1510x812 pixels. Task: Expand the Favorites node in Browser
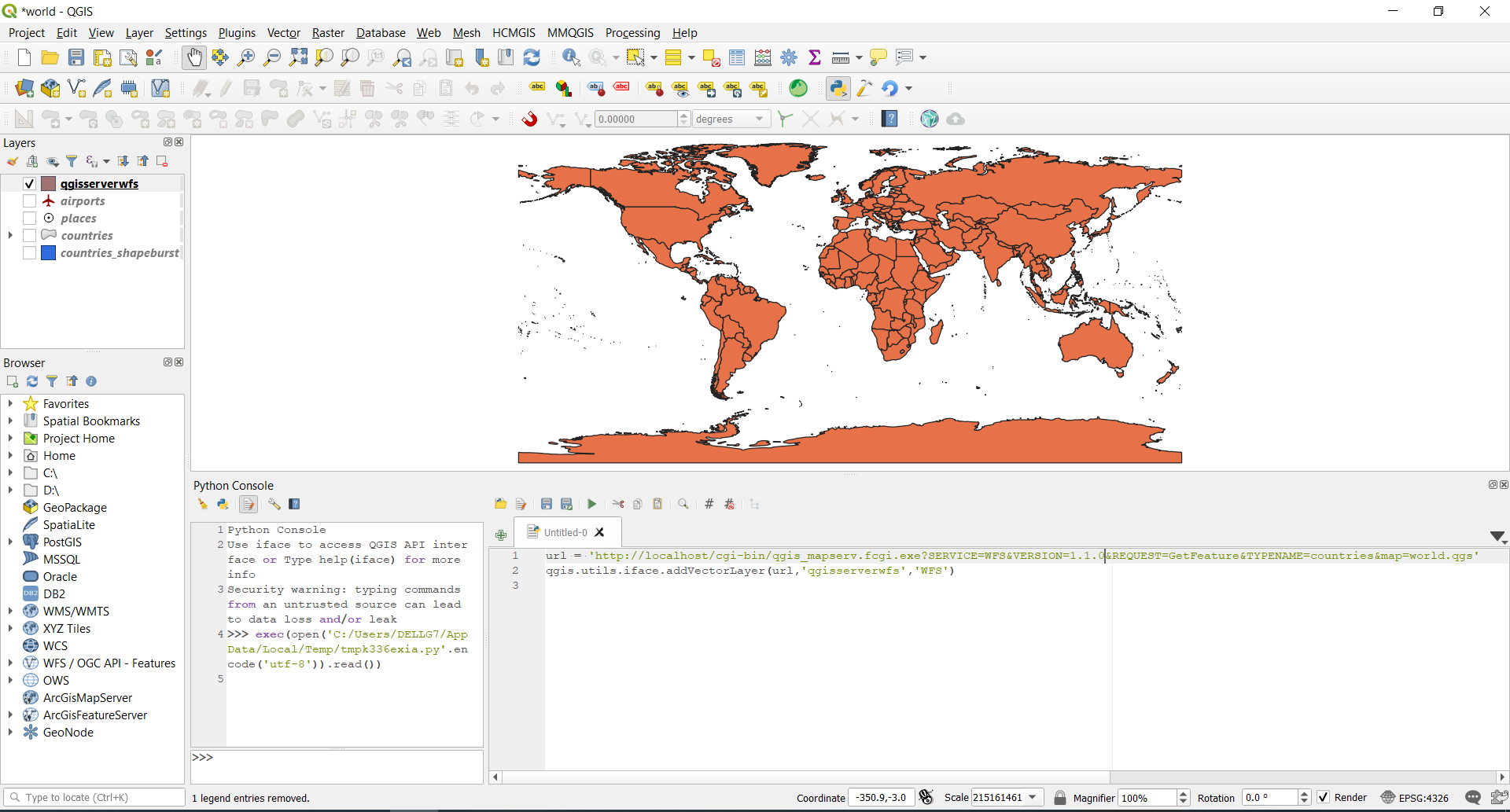10,403
